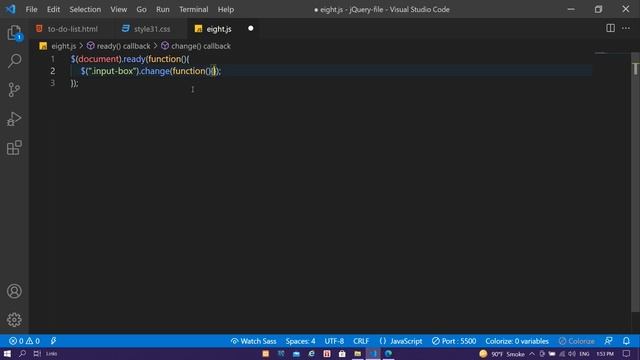The height and width of the screenshot is (360, 640).
Task: Change indentation via Spaces: 4
Action: tap(300, 341)
